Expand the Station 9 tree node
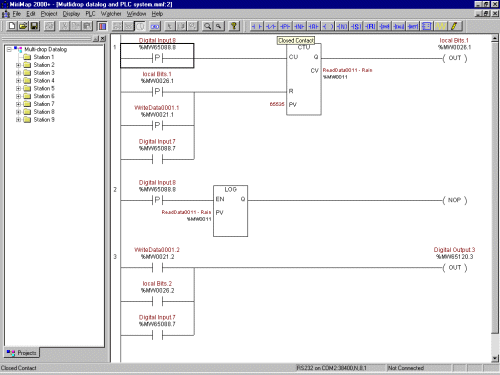The image size is (500, 375). [x=18, y=120]
